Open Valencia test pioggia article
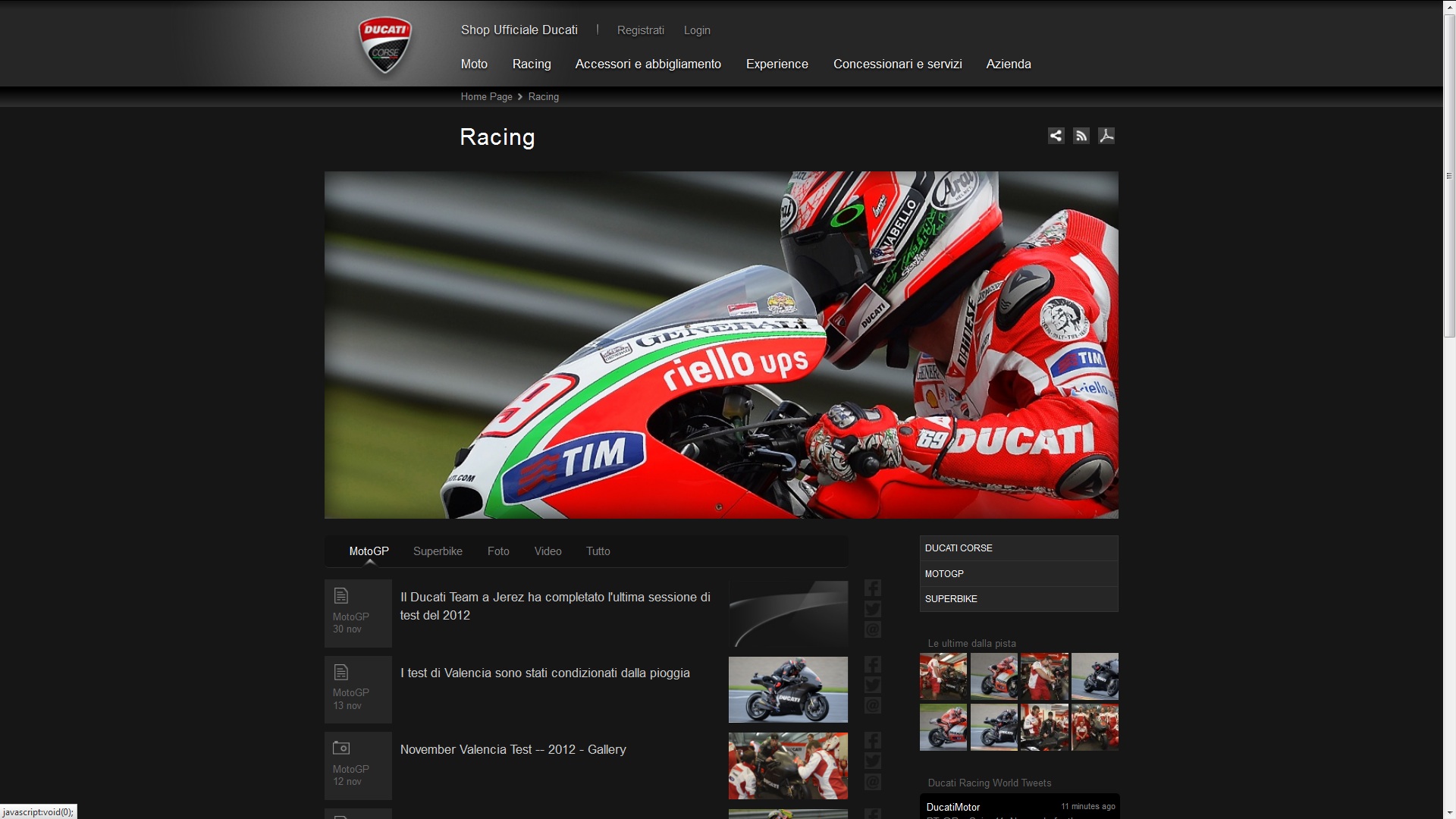The width and height of the screenshot is (1456, 819). [544, 673]
